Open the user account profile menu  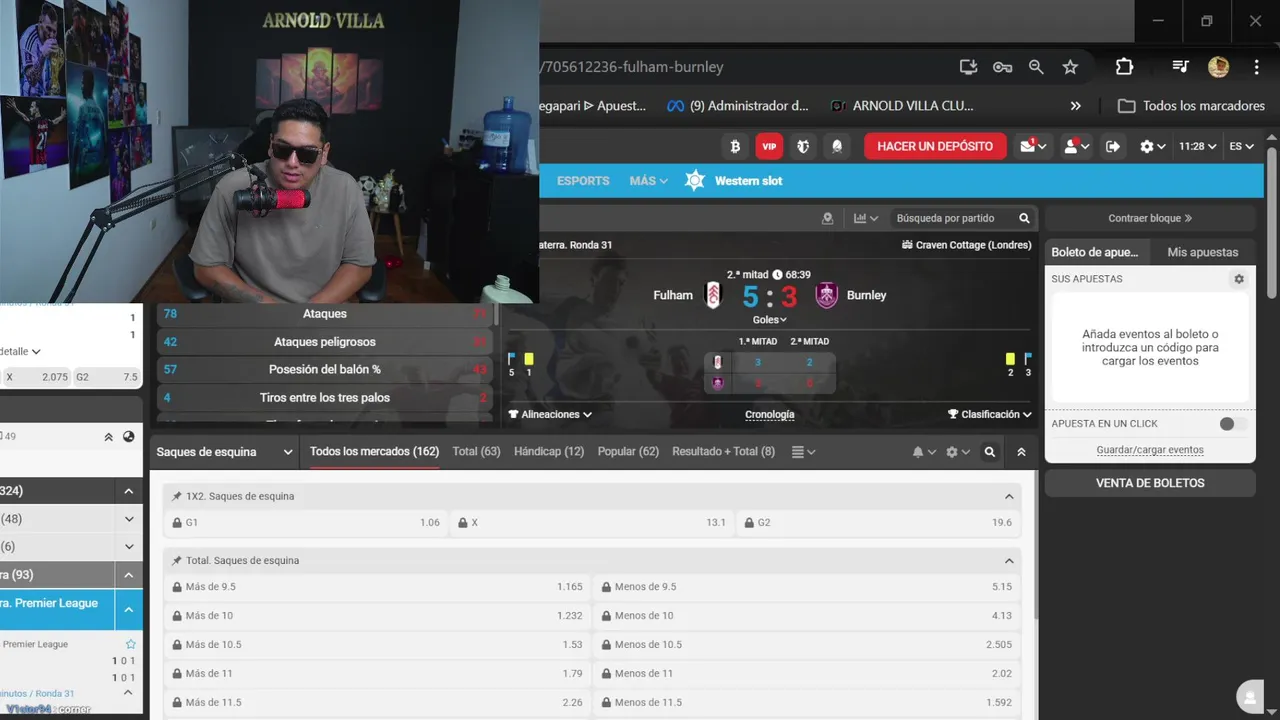point(1076,146)
